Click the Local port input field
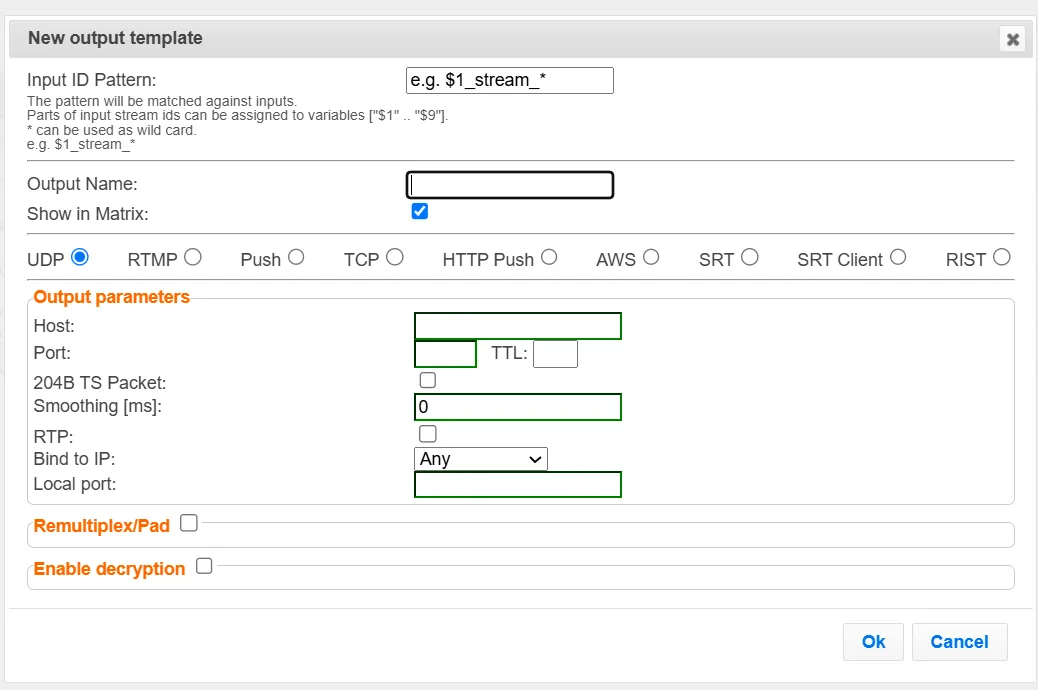 coord(518,484)
